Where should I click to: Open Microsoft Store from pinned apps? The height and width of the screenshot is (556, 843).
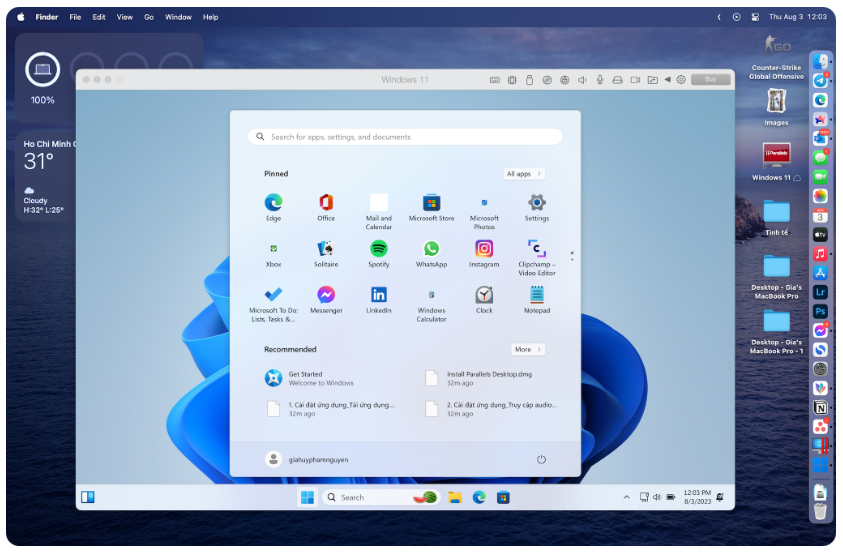click(431, 203)
